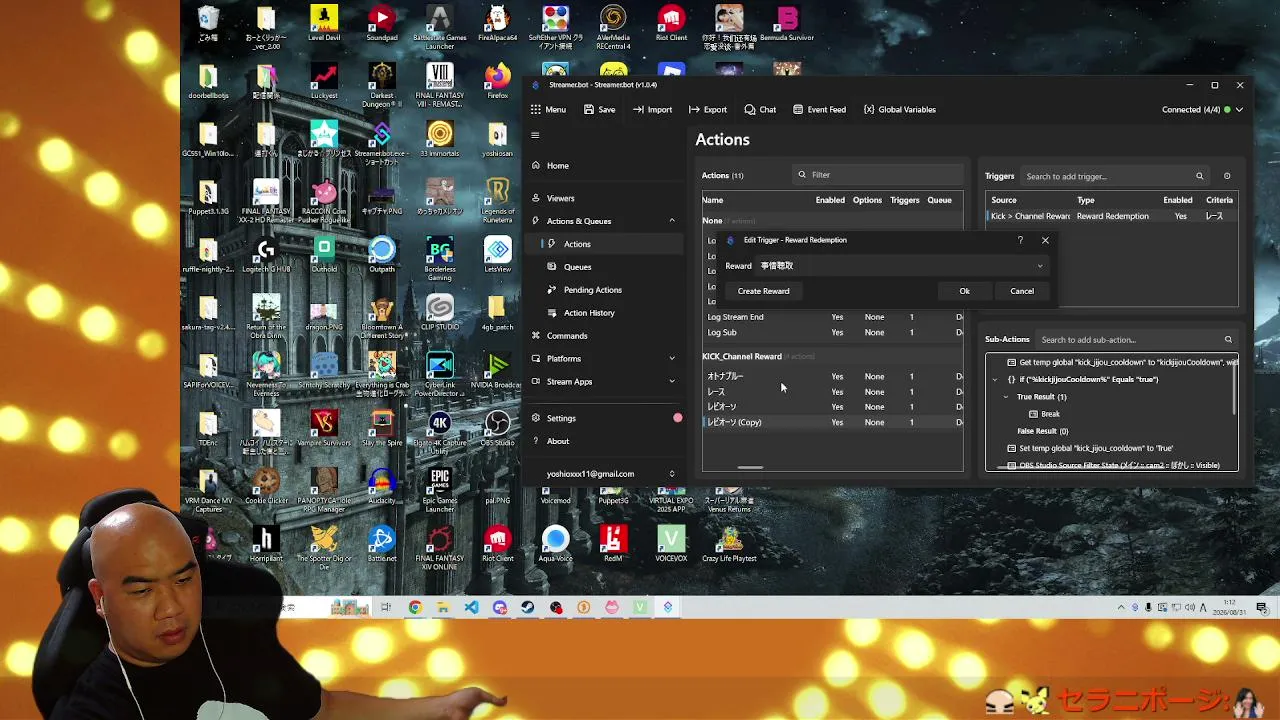Collapse the True Result (1) branch
This screenshot has height=720, width=1280.
(x=1006, y=397)
